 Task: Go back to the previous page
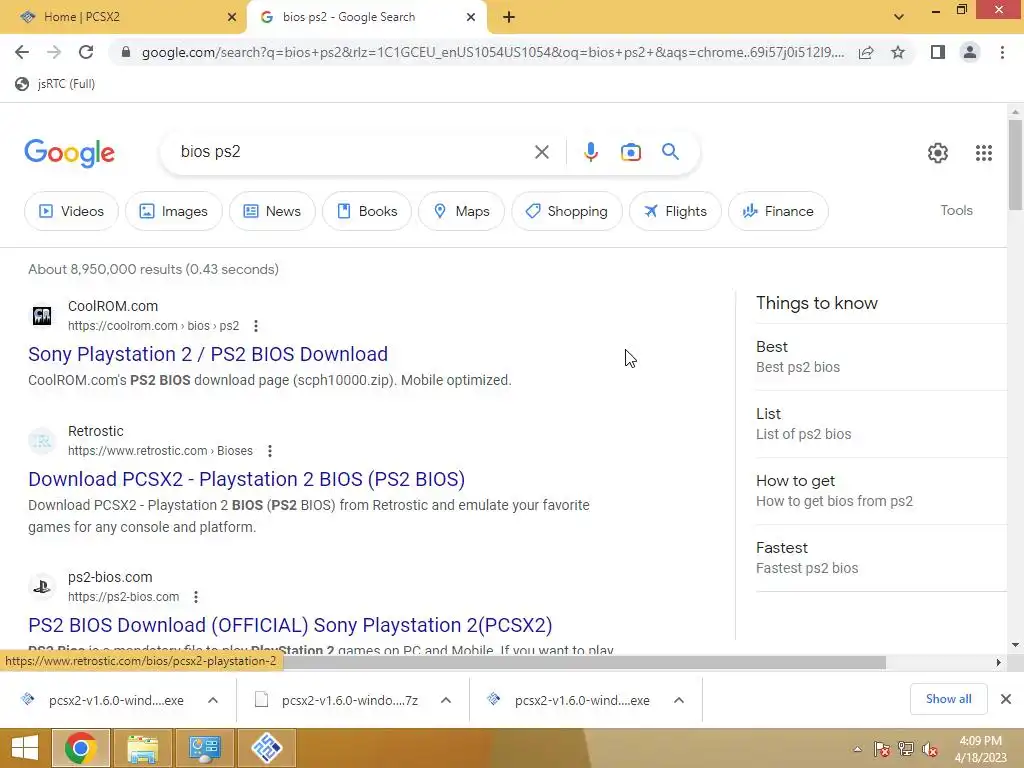tap(22, 52)
